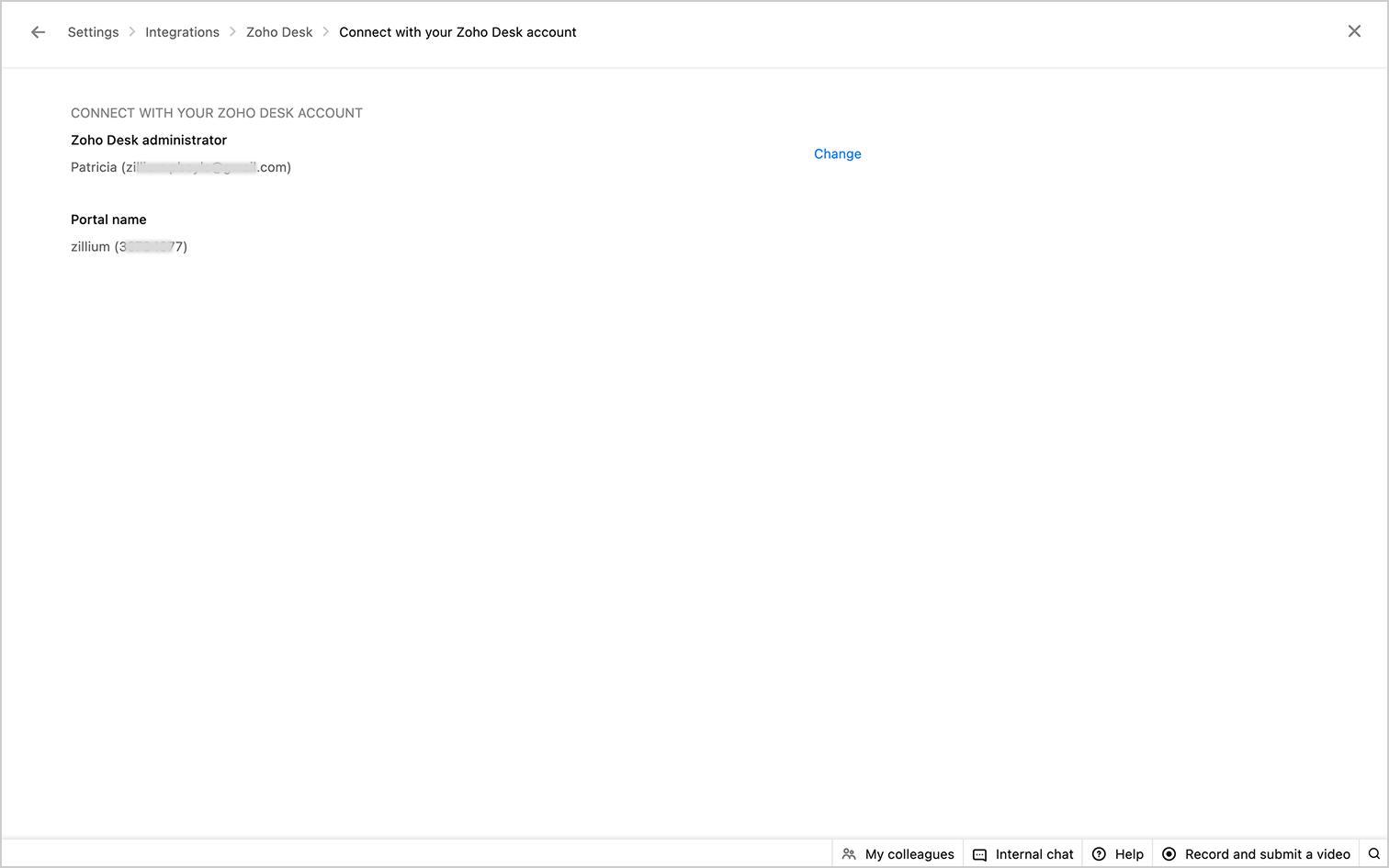Click the 'Portal name' label
1389x868 pixels.
108,220
